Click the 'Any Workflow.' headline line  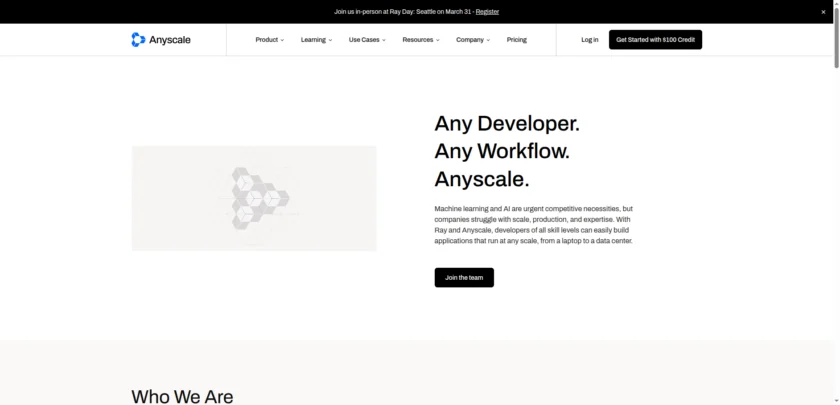tap(502, 151)
